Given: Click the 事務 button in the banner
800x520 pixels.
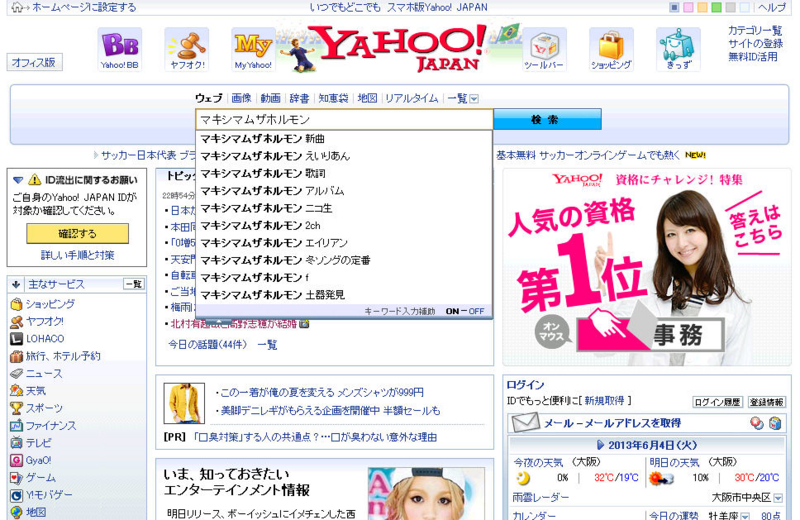Looking at the screenshot, I should pos(651,334).
